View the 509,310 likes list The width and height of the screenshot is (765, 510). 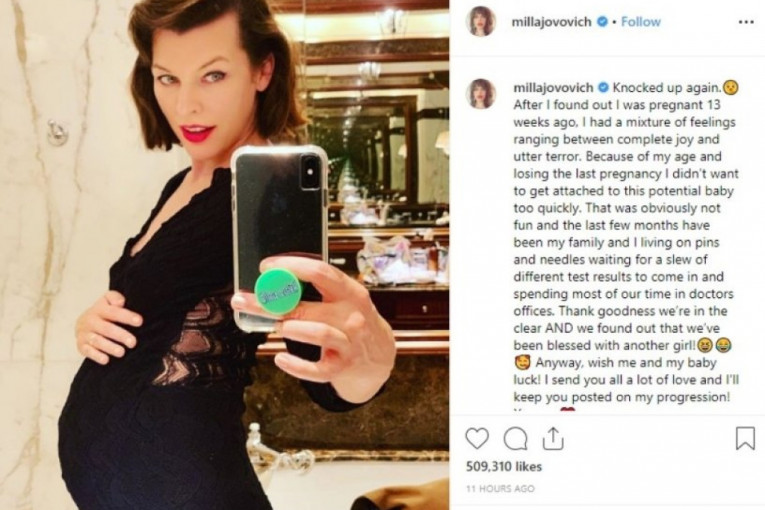click(503, 467)
